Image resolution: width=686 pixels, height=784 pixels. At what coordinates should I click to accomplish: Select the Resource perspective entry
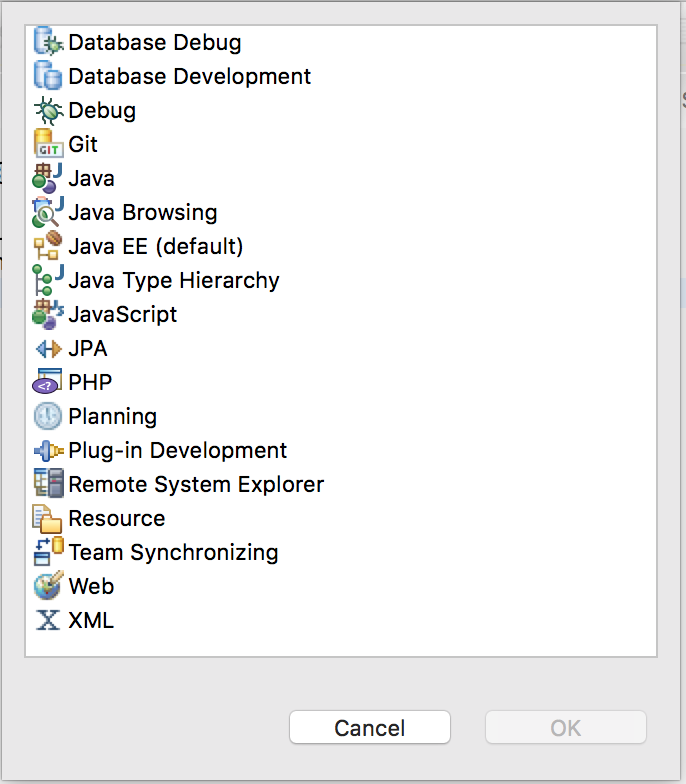coord(116,518)
